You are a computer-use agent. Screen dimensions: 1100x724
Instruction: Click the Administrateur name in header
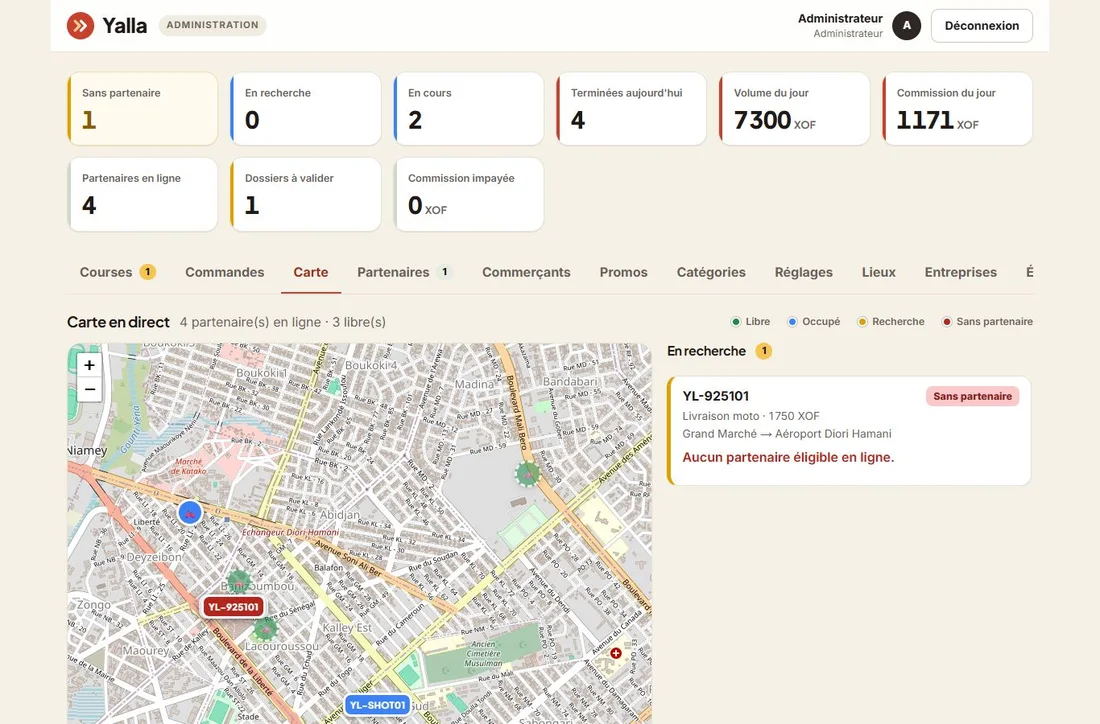(x=840, y=19)
